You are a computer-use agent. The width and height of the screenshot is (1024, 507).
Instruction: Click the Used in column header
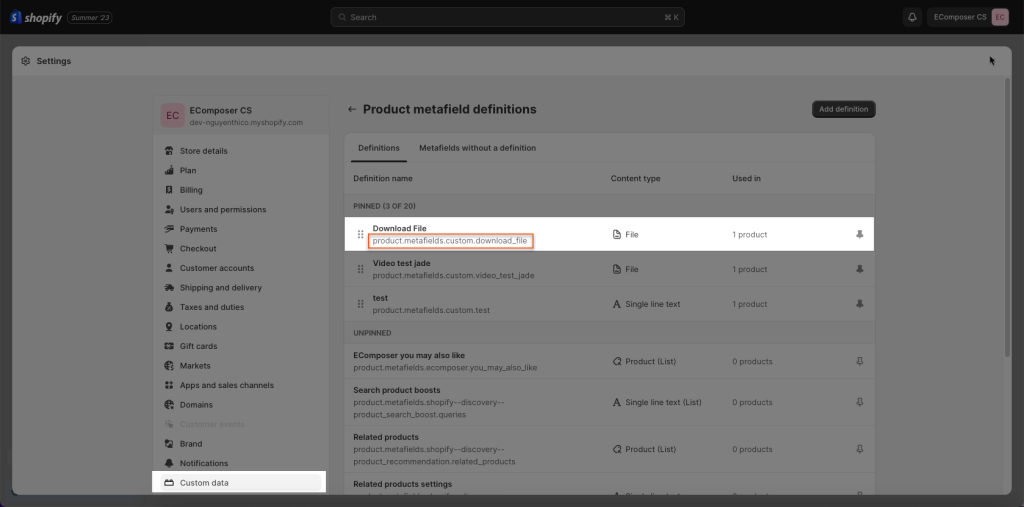pyautogui.click(x=746, y=178)
